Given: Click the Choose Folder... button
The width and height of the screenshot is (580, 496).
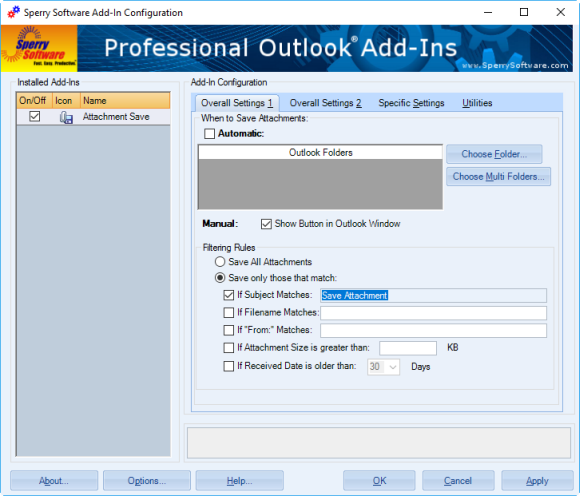Looking at the screenshot, I should point(494,154).
